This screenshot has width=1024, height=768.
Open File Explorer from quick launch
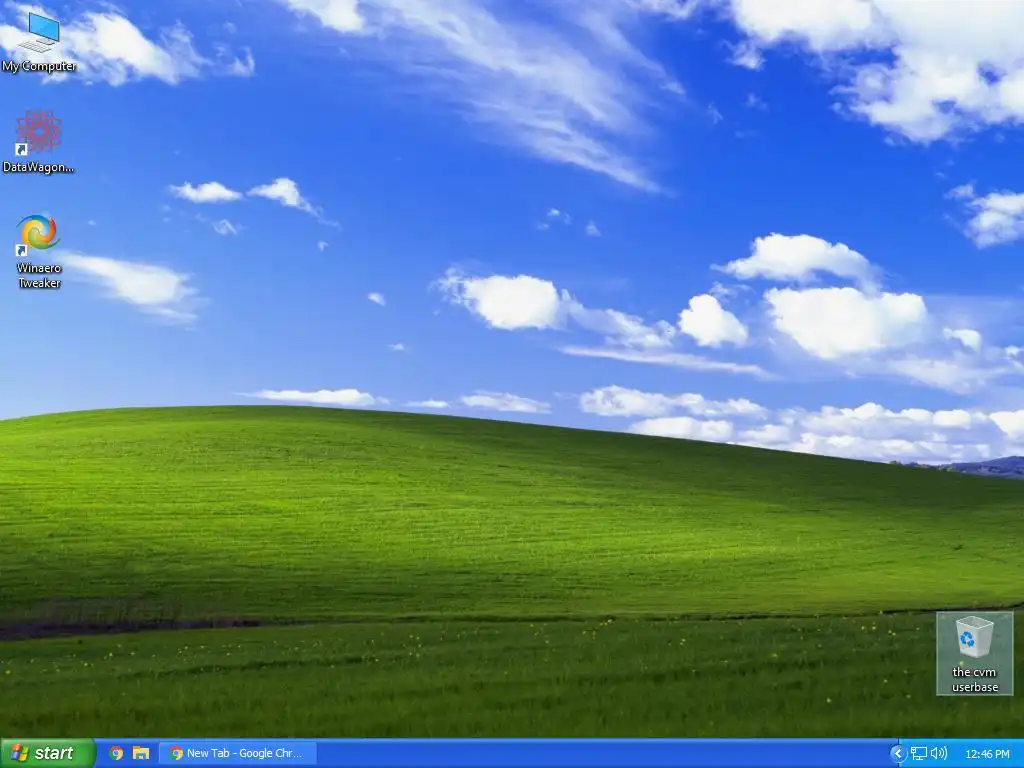[x=140, y=753]
